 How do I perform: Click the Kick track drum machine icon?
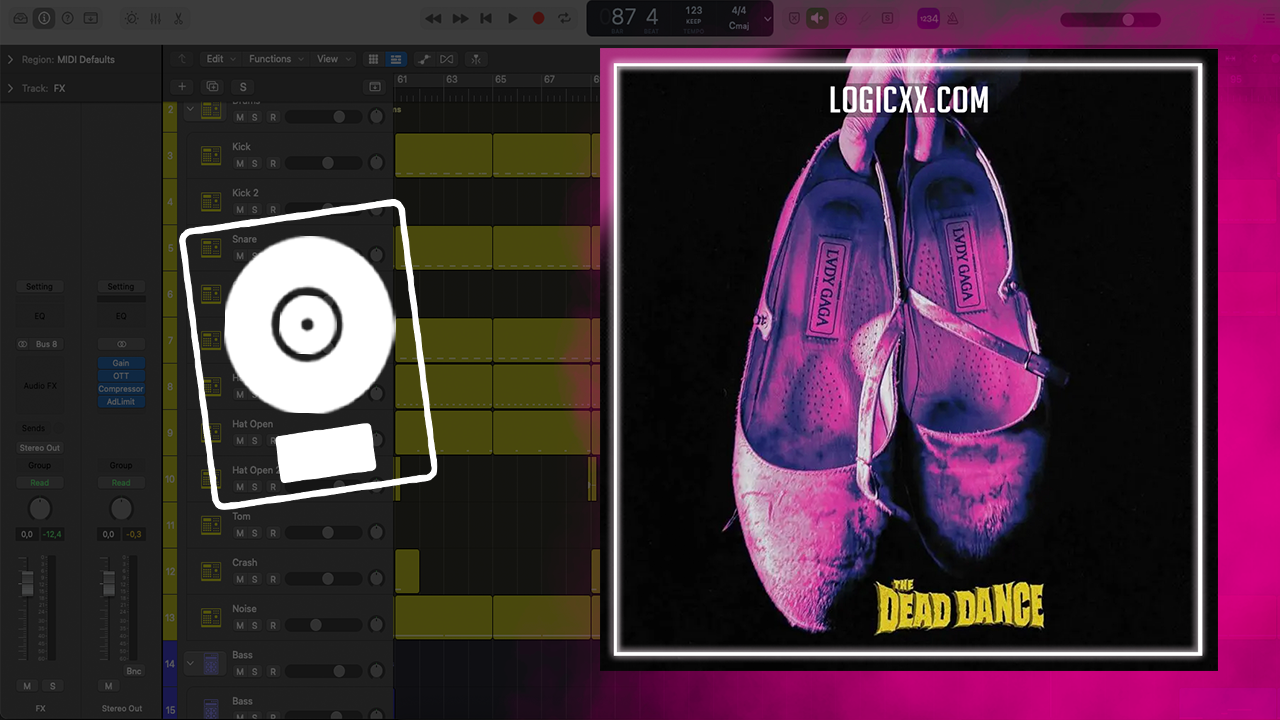pyautogui.click(x=211, y=155)
